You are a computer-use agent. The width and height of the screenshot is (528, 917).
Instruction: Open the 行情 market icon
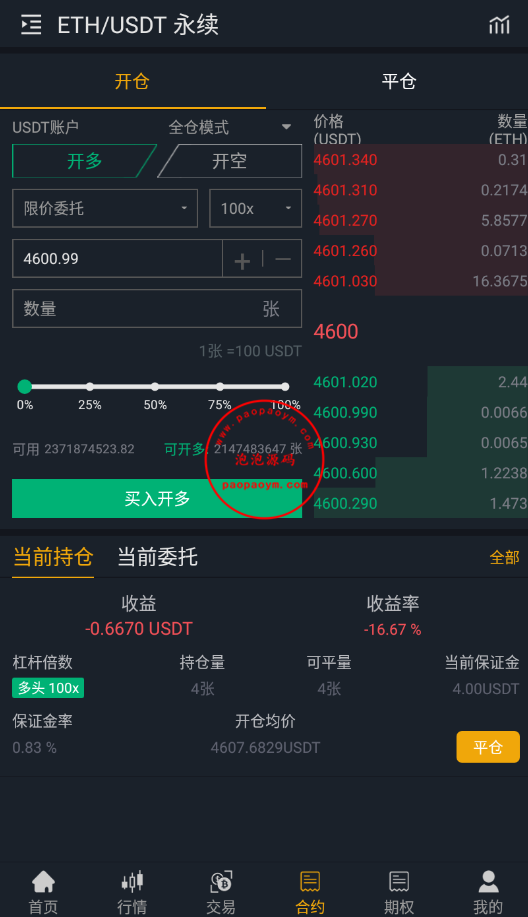(132, 881)
